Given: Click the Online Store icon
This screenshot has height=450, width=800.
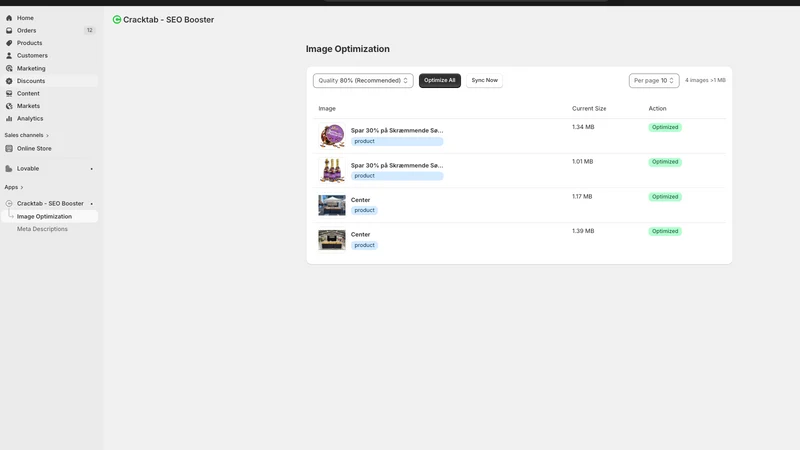Looking at the screenshot, I should tap(9, 148).
